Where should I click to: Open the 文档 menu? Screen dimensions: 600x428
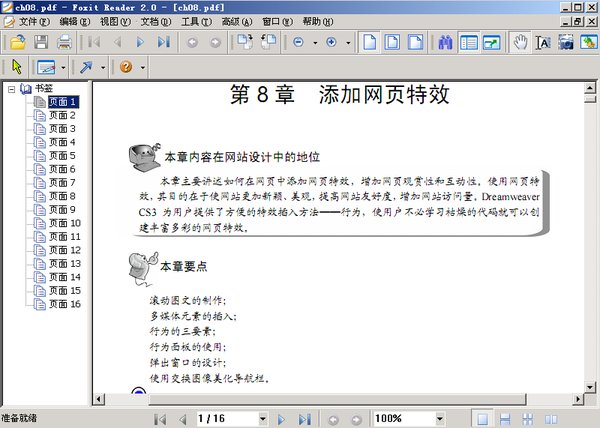coord(156,21)
